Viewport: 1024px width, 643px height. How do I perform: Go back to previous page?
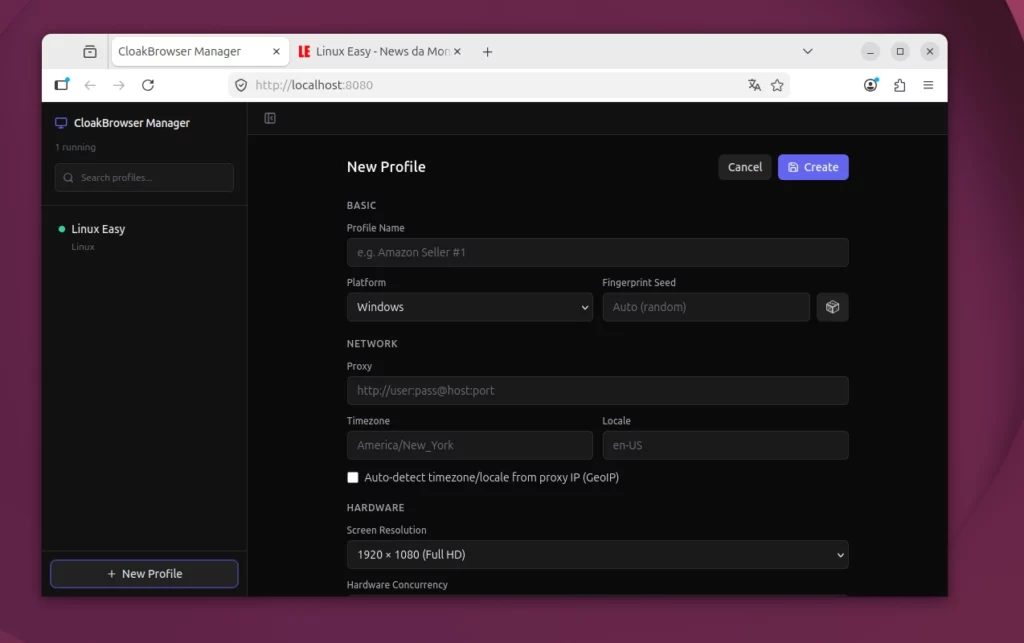pyautogui.click(x=90, y=85)
